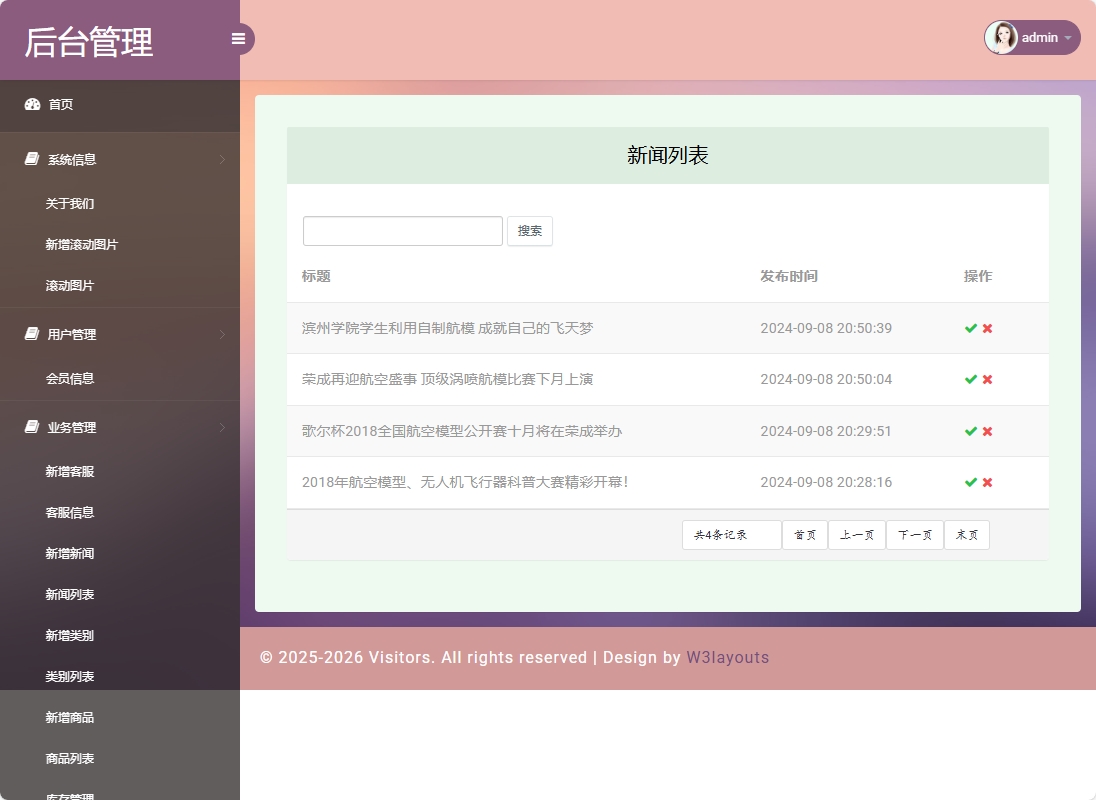Toggle the green check on the 2018年航空模型 row
This screenshot has width=1096, height=800.
tap(970, 482)
